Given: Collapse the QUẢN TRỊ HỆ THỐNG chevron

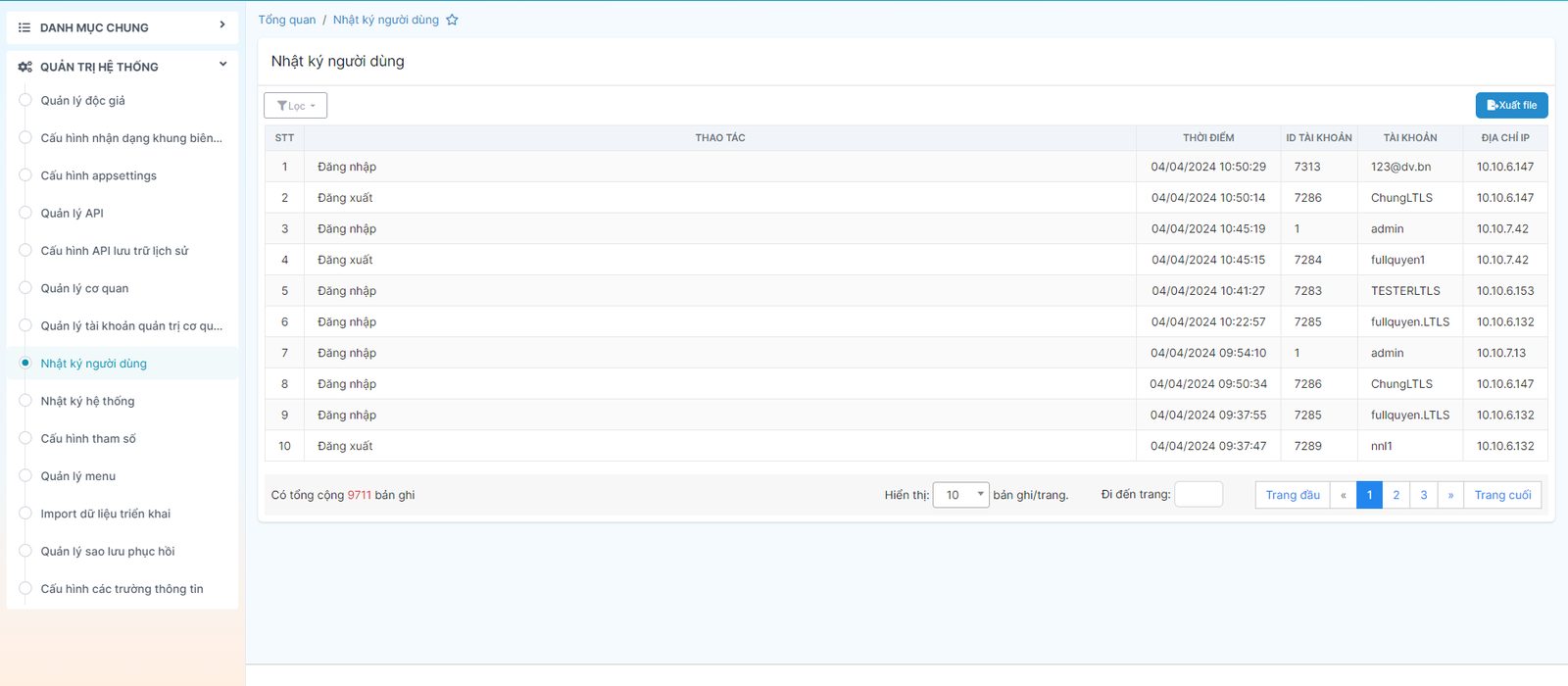Looking at the screenshot, I should tap(222, 65).
